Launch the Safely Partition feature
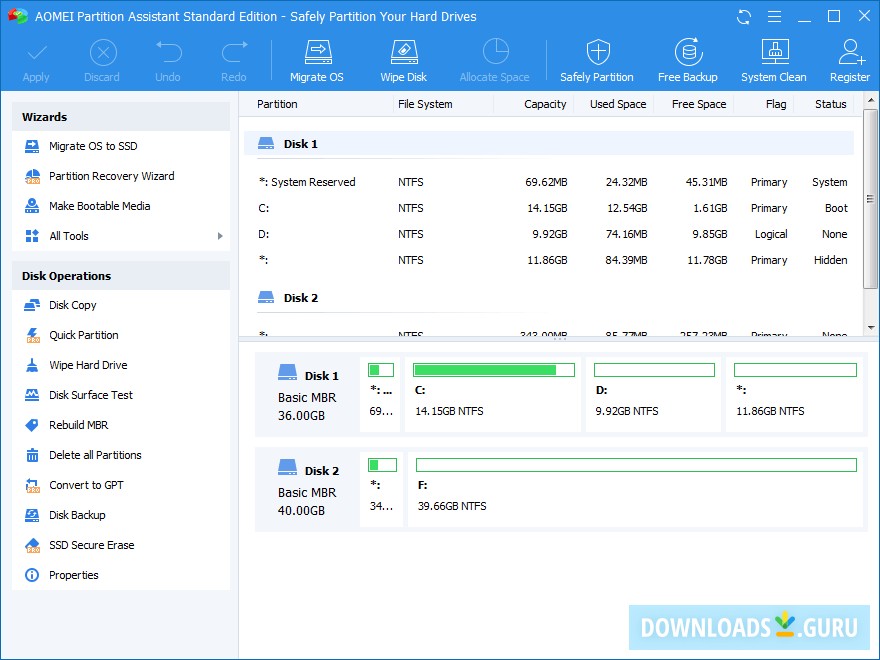 coord(596,58)
